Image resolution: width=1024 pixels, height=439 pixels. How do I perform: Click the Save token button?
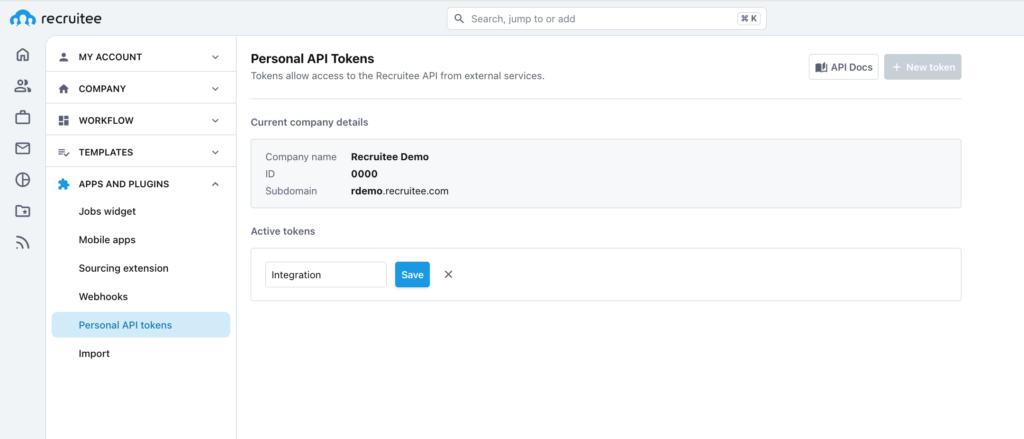coord(412,274)
